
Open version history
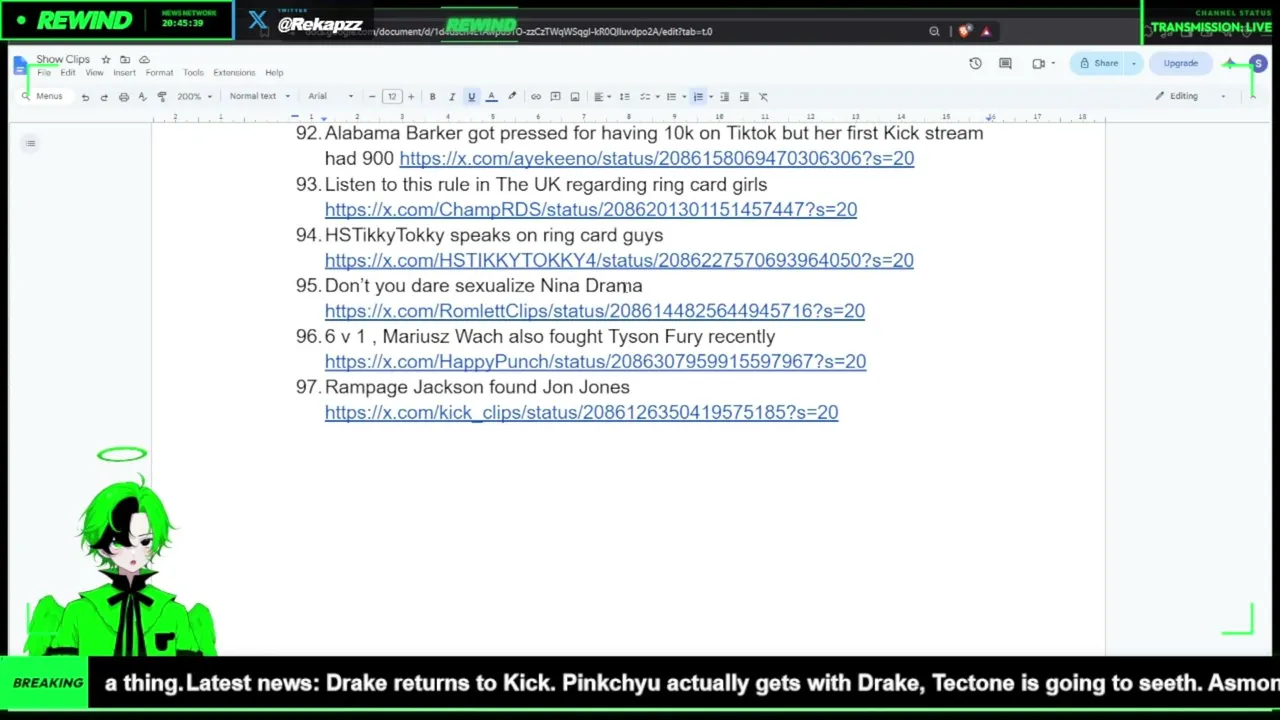coord(976,64)
